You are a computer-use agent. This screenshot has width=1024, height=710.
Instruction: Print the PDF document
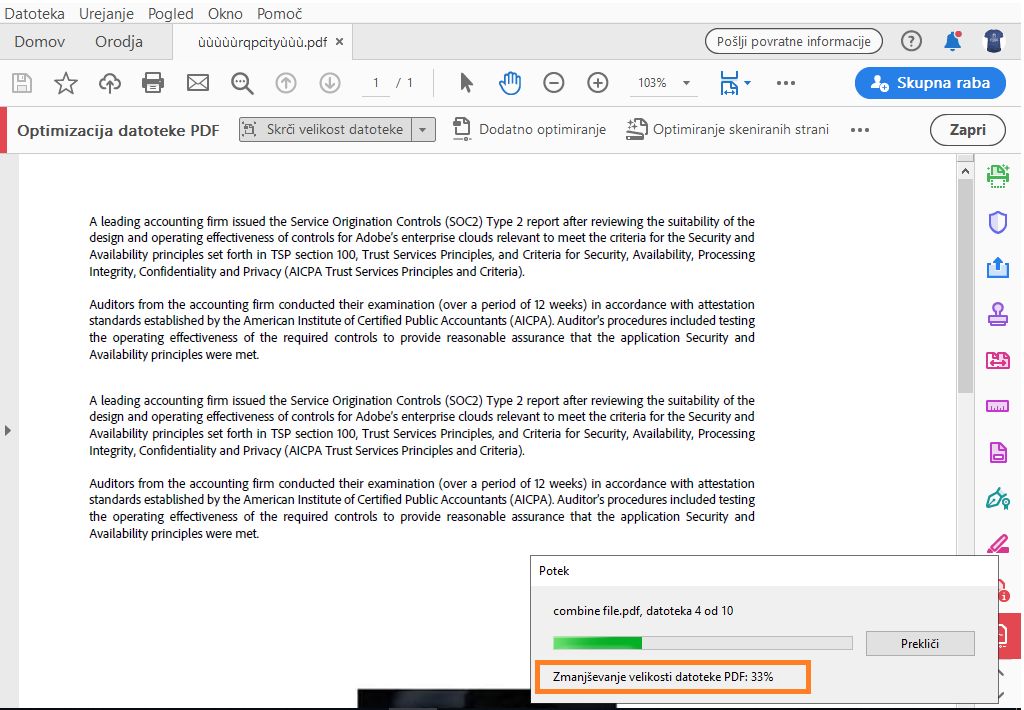[152, 83]
